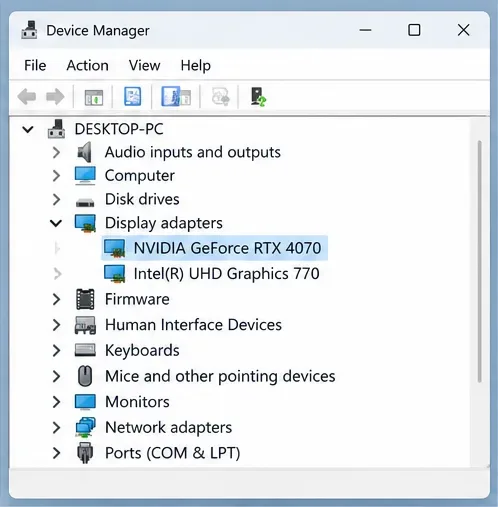The image size is (498, 507).
Task: Click the vertical scrollbar thumb
Action: click(x=480, y=262)
